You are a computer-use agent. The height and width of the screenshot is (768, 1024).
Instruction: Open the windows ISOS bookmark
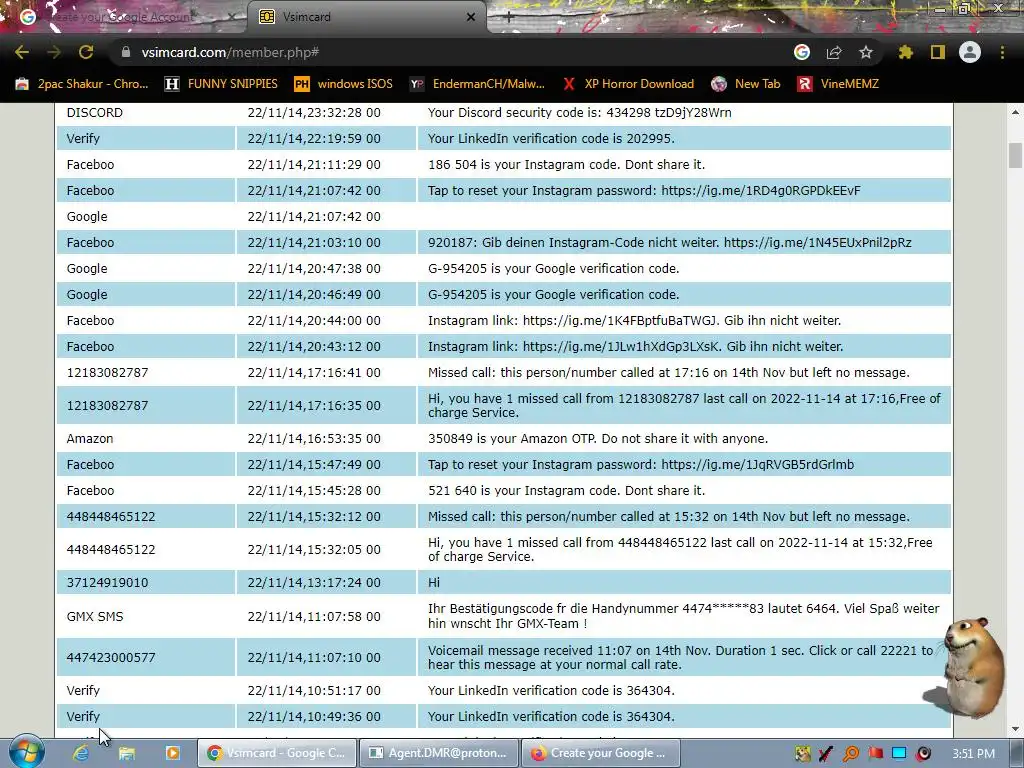(x=344, y=84)
